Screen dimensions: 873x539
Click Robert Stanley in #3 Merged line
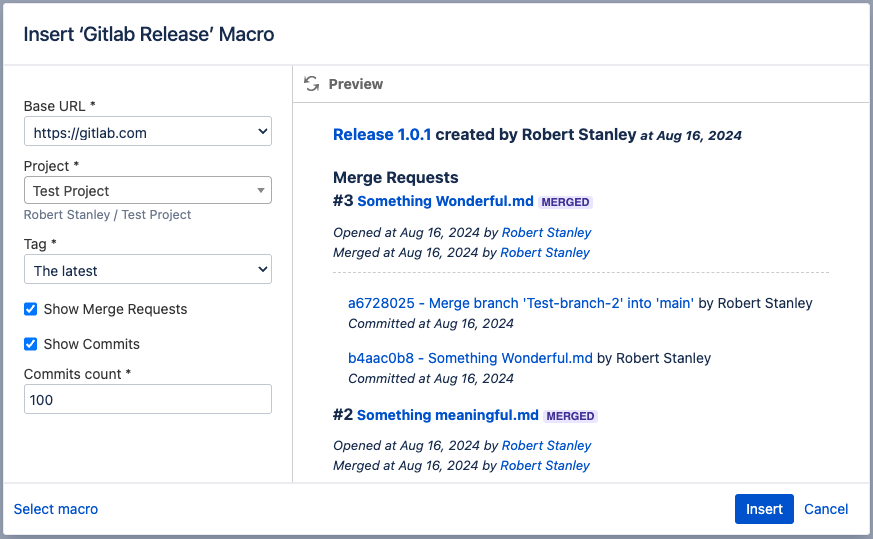click(x=545, y=252)
